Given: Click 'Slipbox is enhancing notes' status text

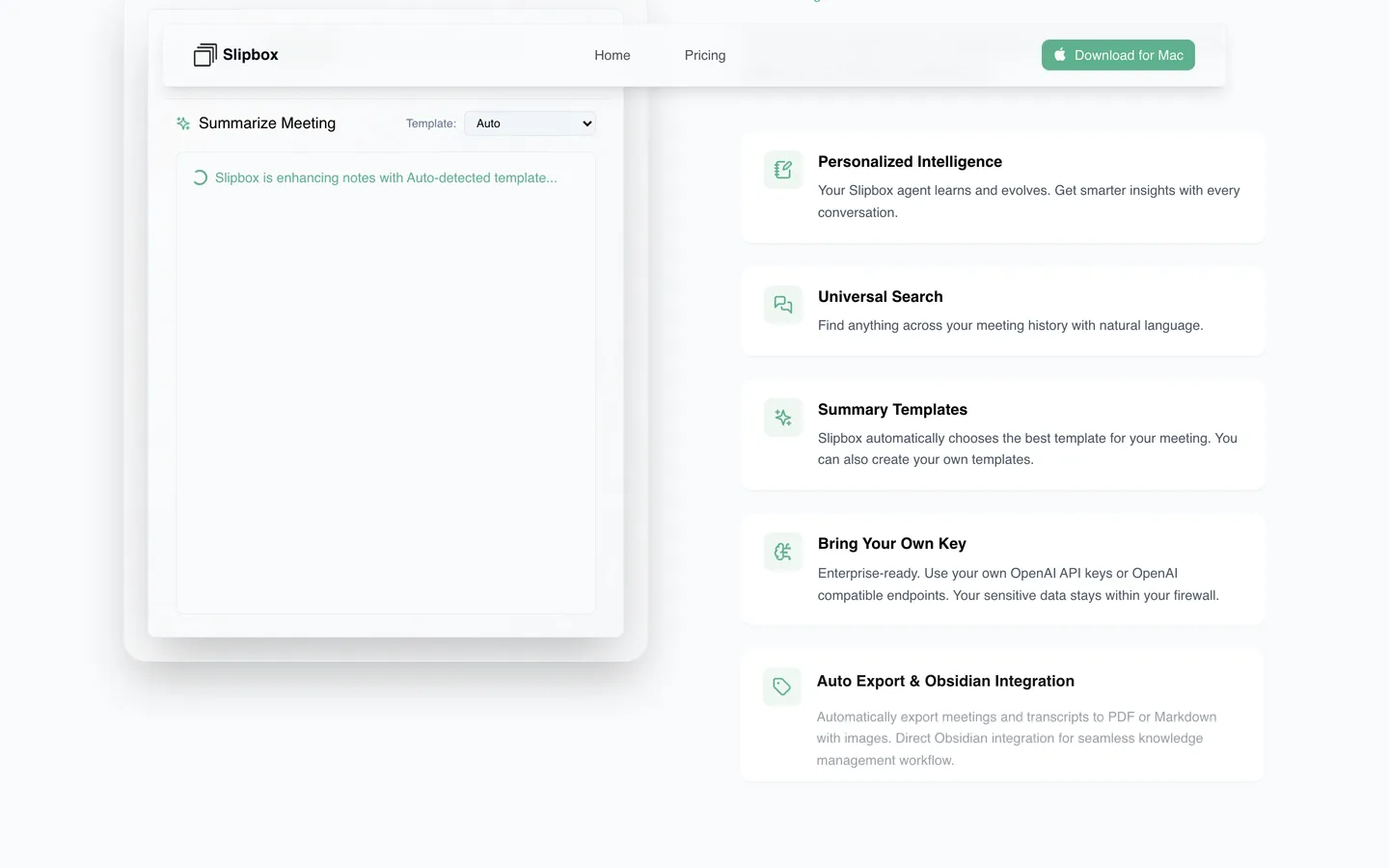Looking at the screenshot, I should click(x=386, y=177).
